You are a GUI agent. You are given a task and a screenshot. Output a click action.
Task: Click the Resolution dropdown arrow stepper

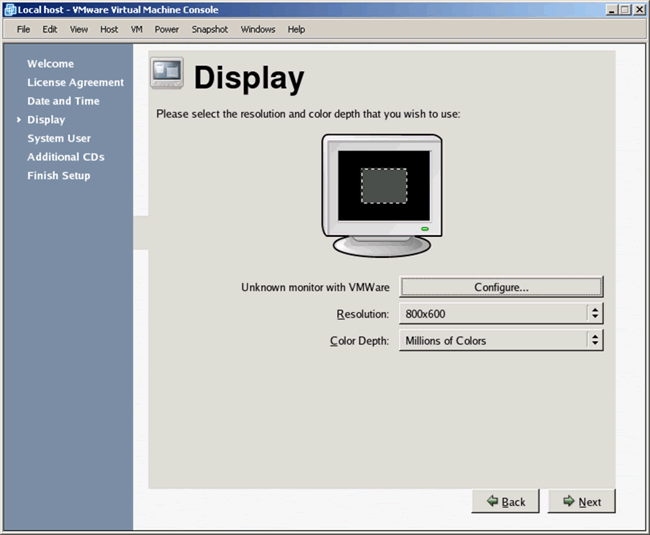[x=595, y=313]
